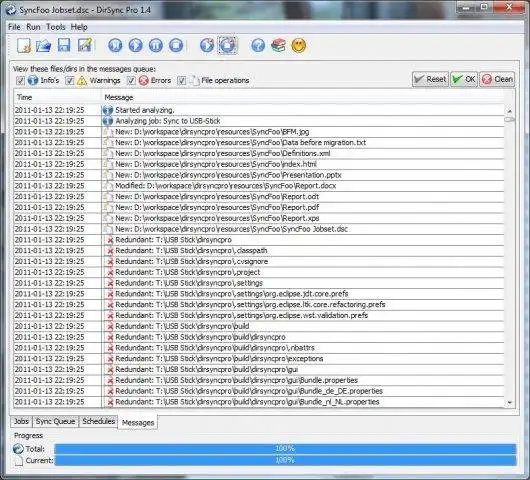Viewport: 530px width, 480px height.
Task: Select the 'Redundant: ...dirsyncpro\.project' row
Action: (259, 272)
